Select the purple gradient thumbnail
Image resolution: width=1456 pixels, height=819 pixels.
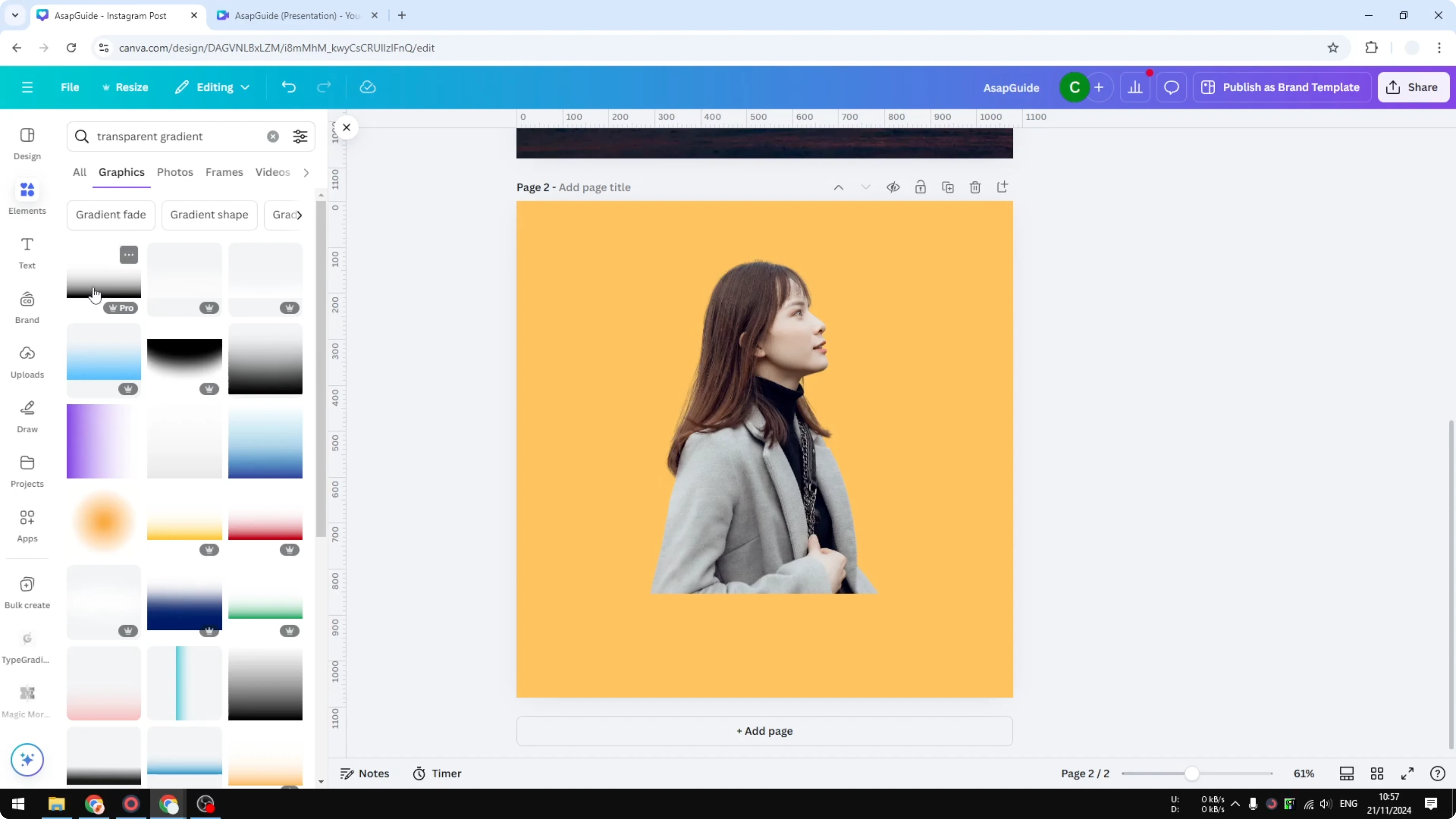(103, 442)
